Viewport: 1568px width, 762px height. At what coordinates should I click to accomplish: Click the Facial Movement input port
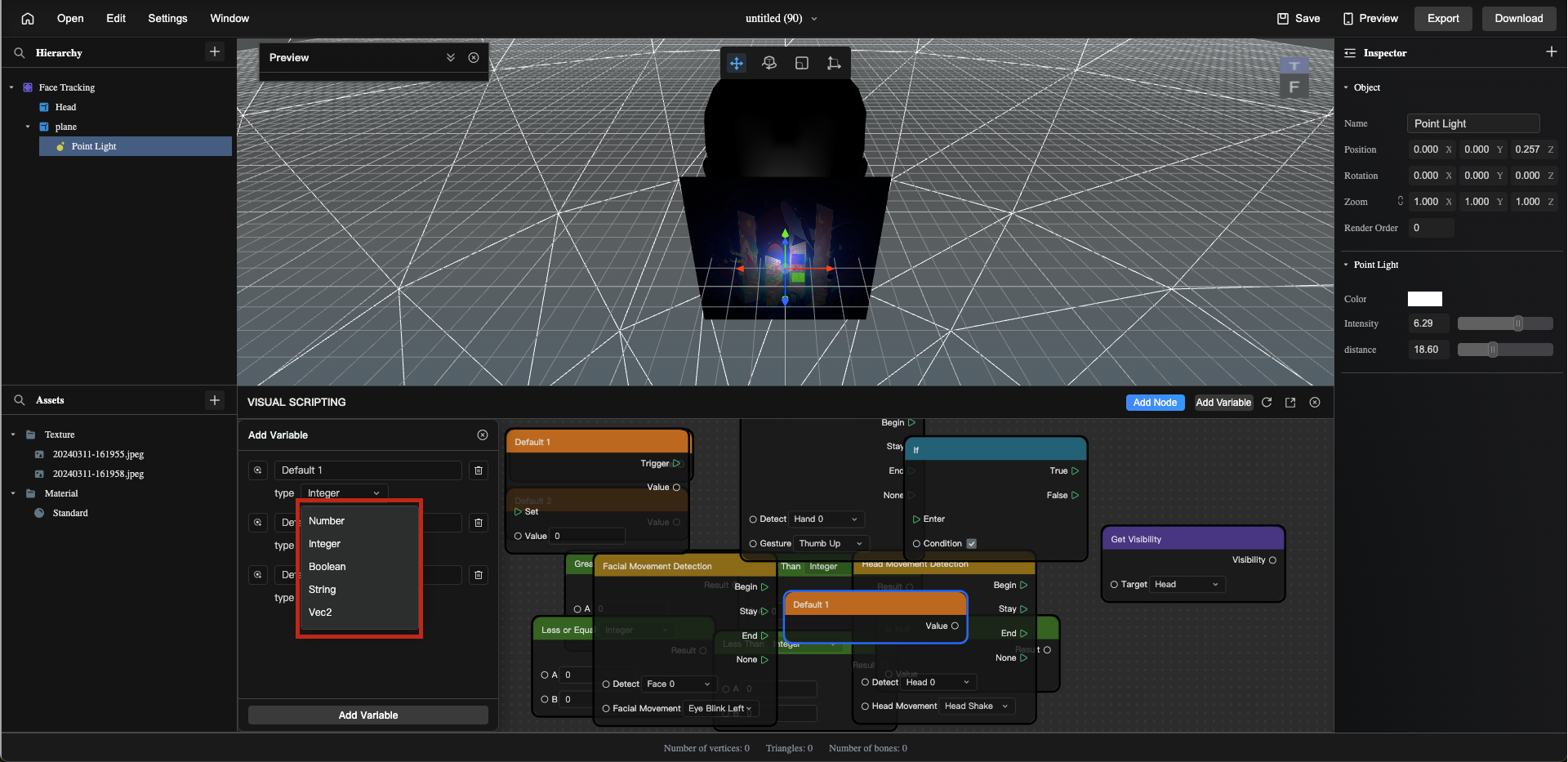[606, 709]
